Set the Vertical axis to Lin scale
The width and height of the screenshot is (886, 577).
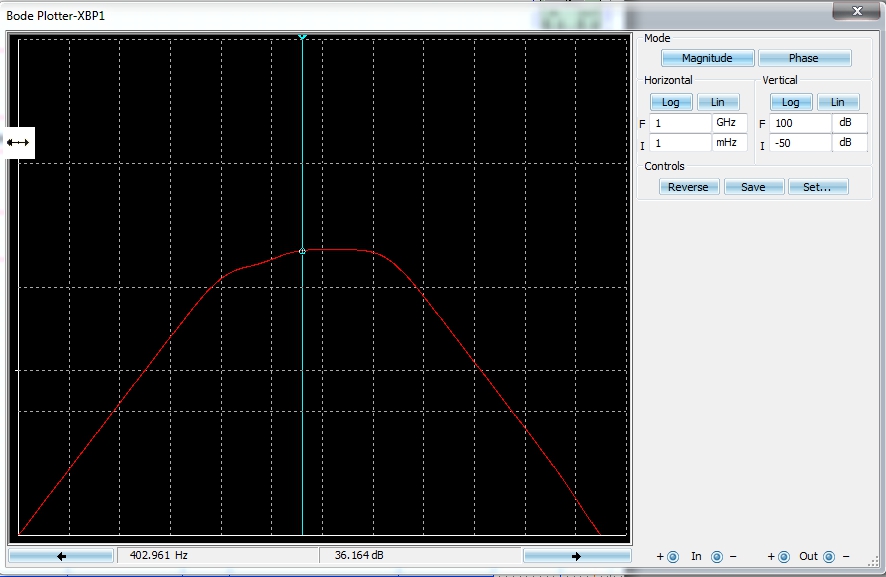coord(838,102)
